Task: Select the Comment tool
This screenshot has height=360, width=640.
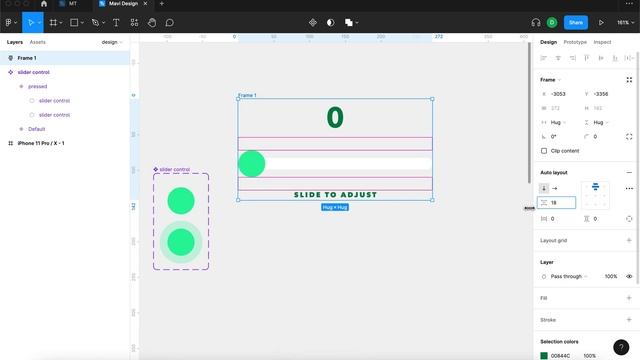Action: pyautogui.click(x=169, y=23)
